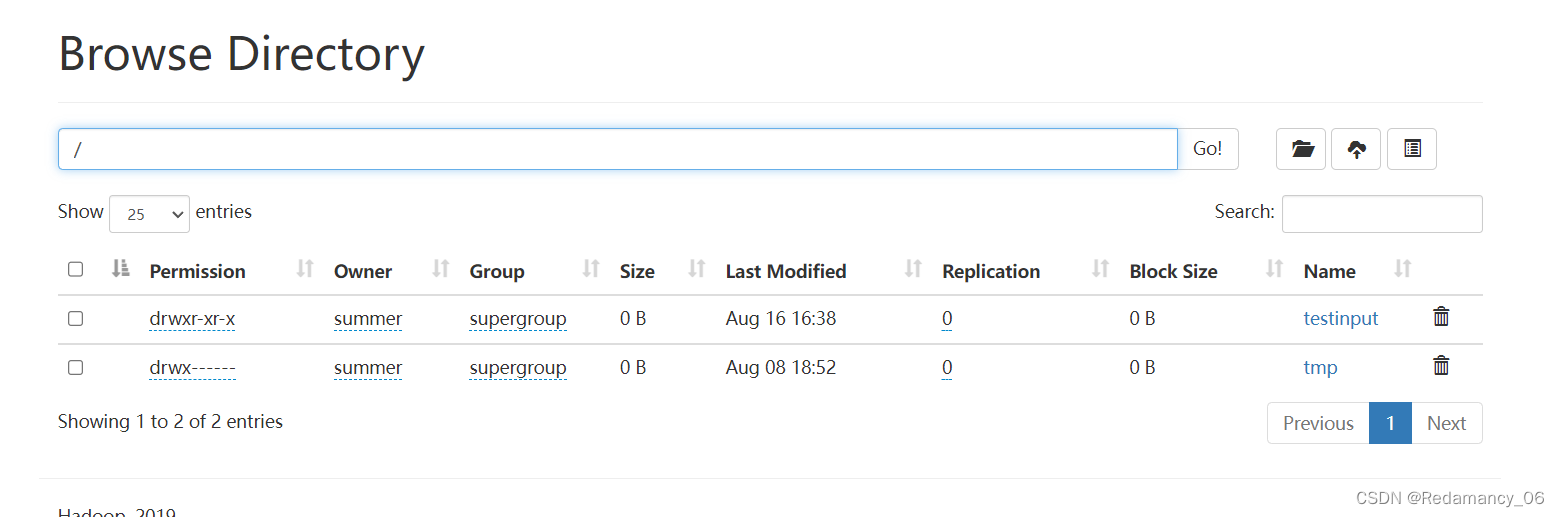Edit permission drwx------ of tmp
Viewport: 1559px width, 517px height.
[x=192, y=368]
